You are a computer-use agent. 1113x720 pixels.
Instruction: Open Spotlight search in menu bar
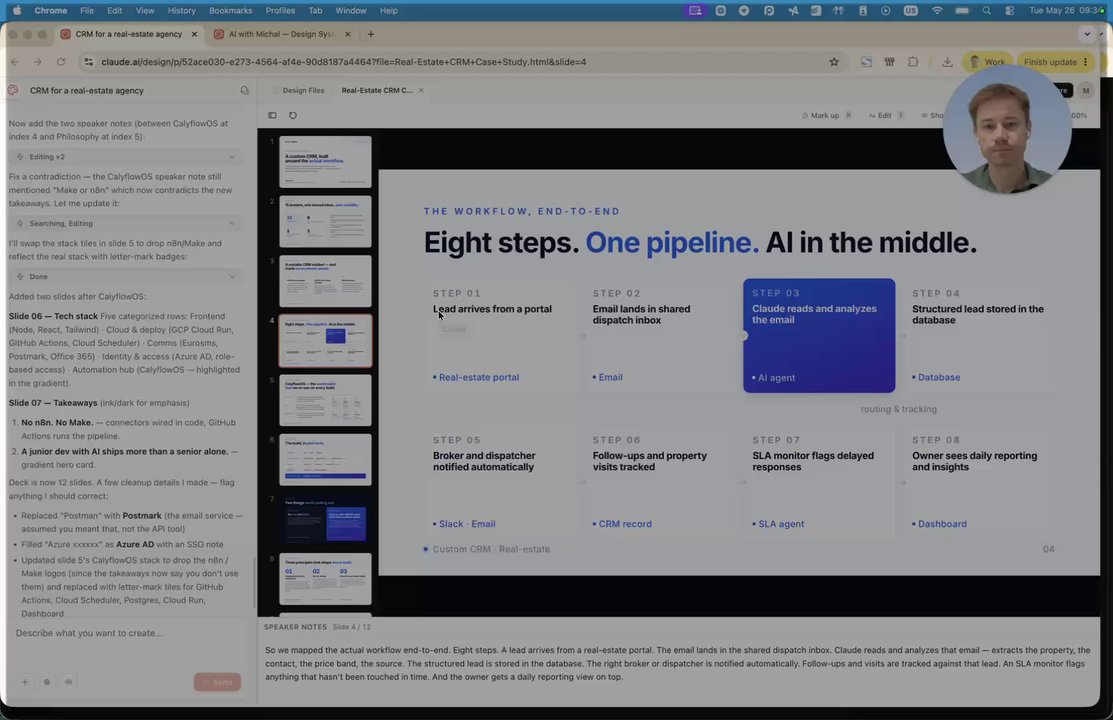(x=987, y=11)
